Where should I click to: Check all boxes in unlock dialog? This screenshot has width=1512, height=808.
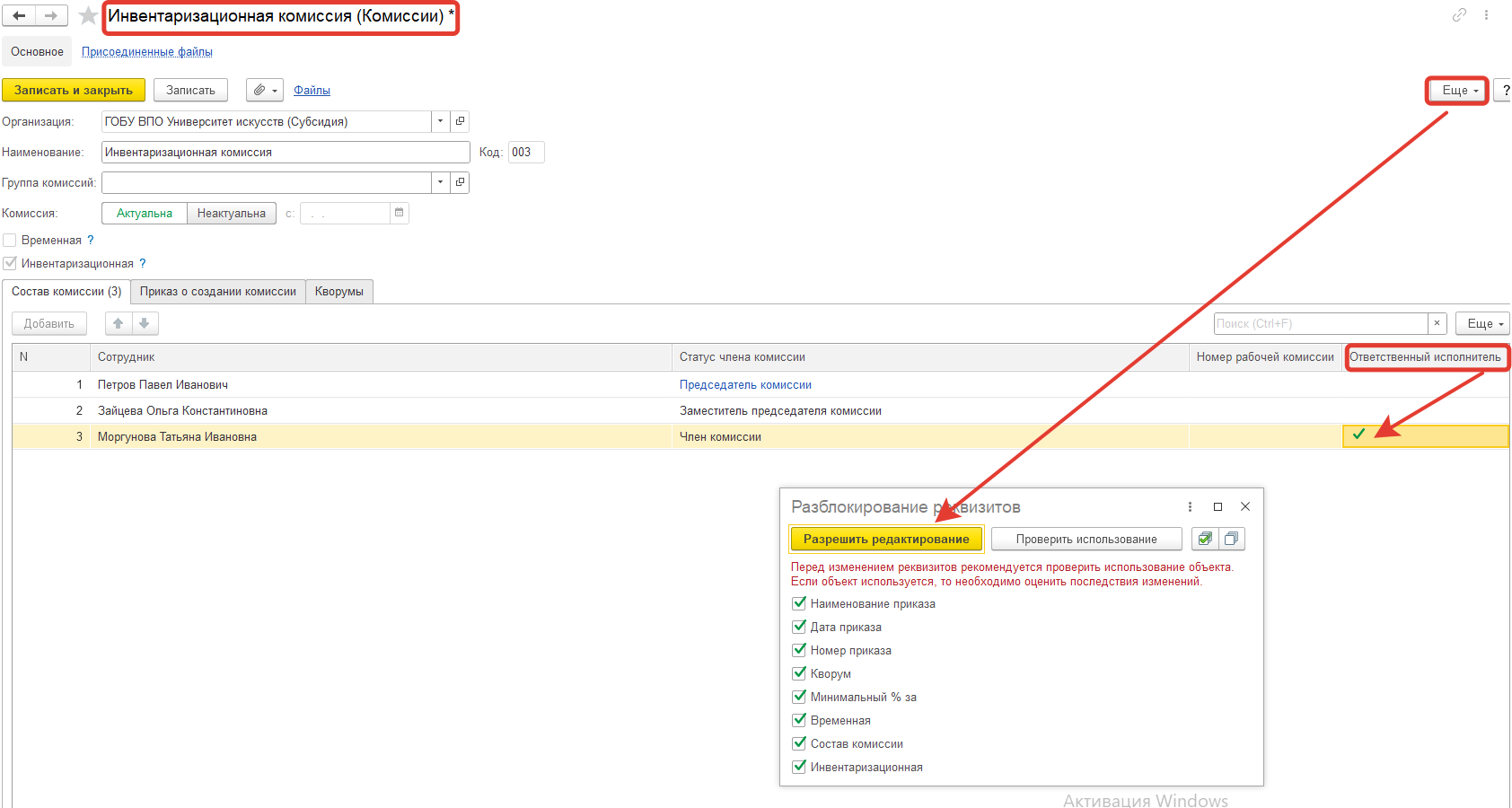click(x=1205, y=539)
